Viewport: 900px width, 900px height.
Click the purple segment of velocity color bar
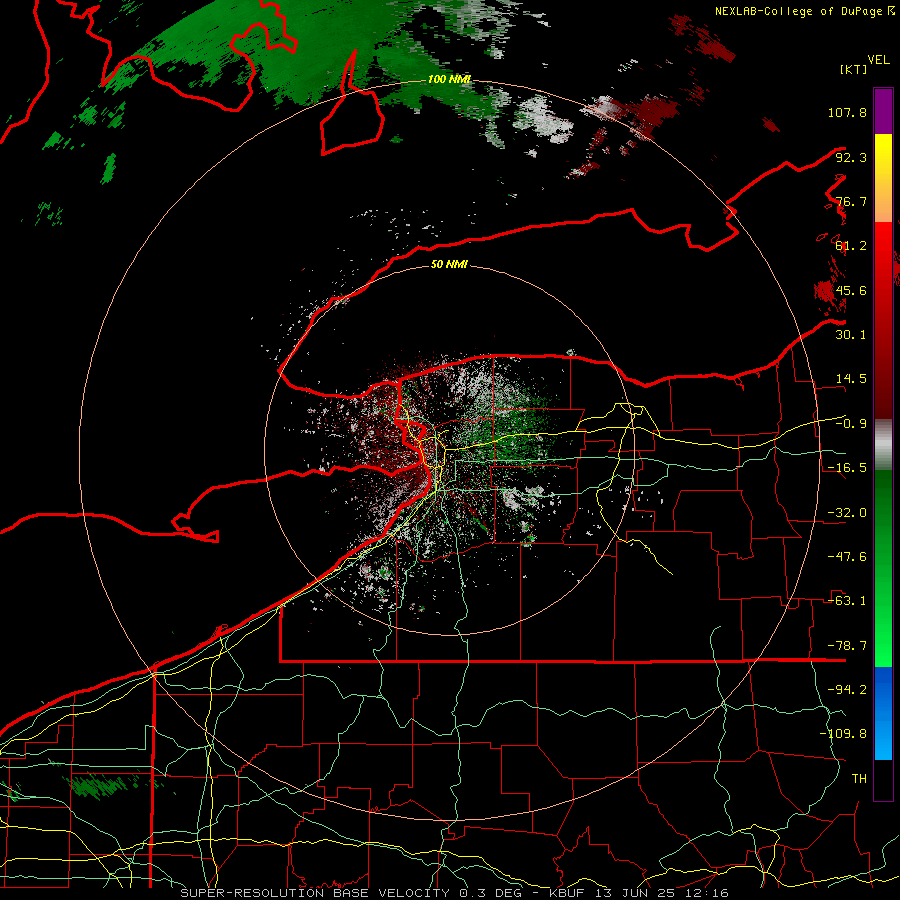click(883, 111)
